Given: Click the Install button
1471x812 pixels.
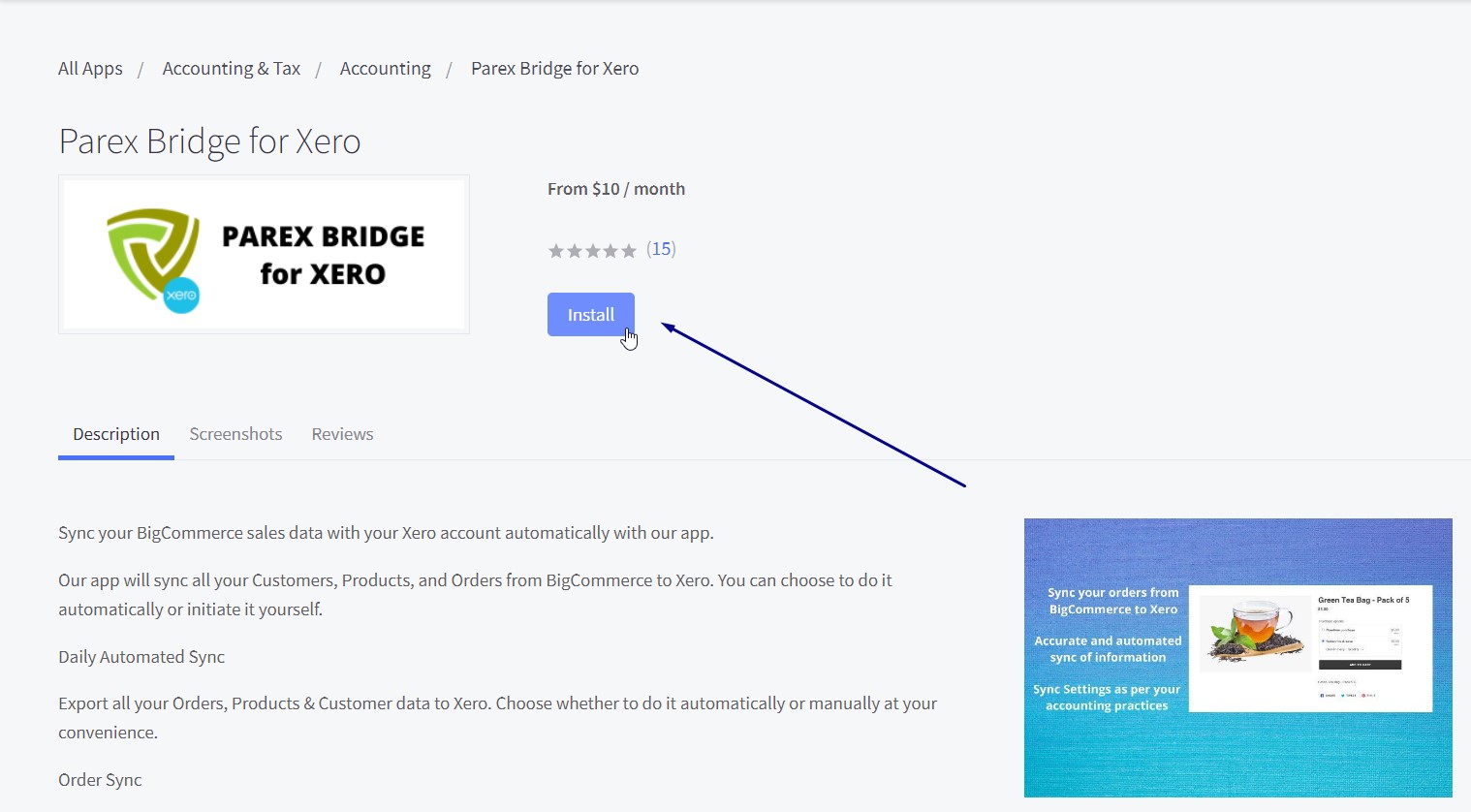Looking at the screenshot, I should pyautogui.click(x=590, y=314).
